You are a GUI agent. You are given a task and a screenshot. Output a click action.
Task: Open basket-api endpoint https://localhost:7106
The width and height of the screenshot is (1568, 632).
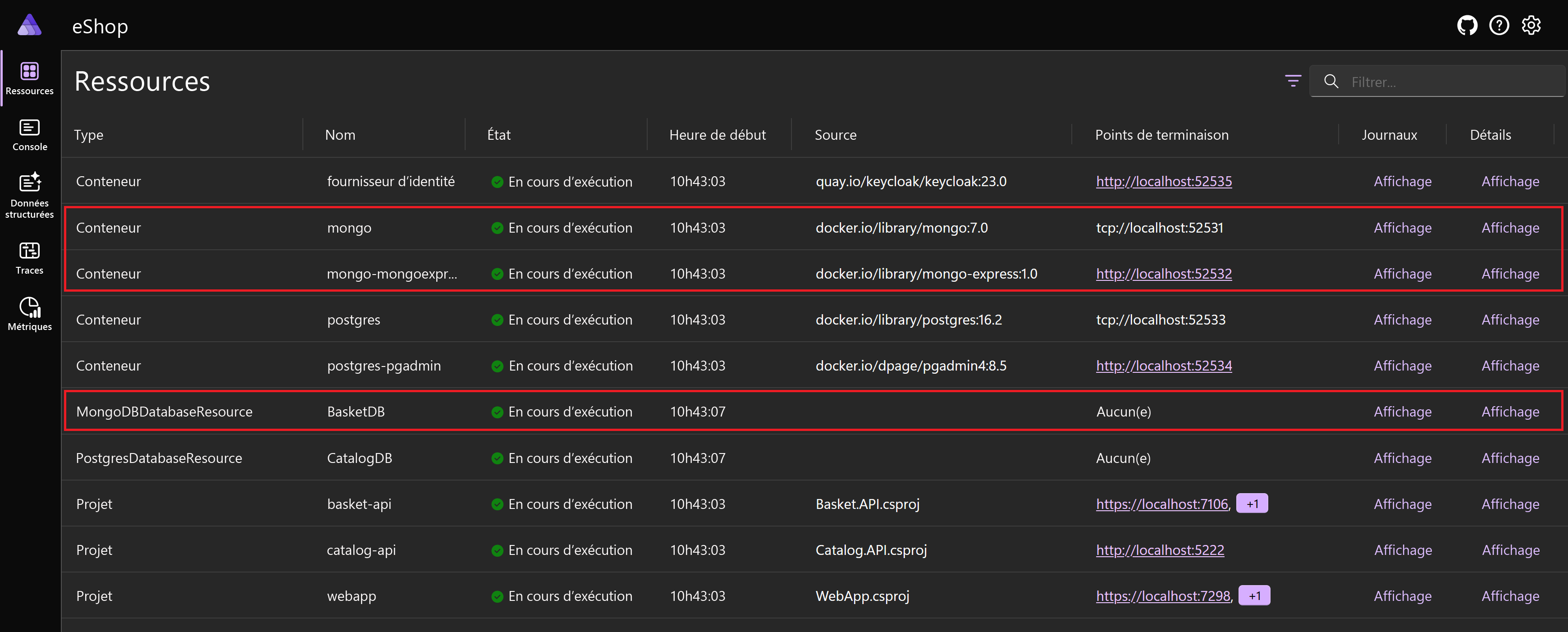1162,504
